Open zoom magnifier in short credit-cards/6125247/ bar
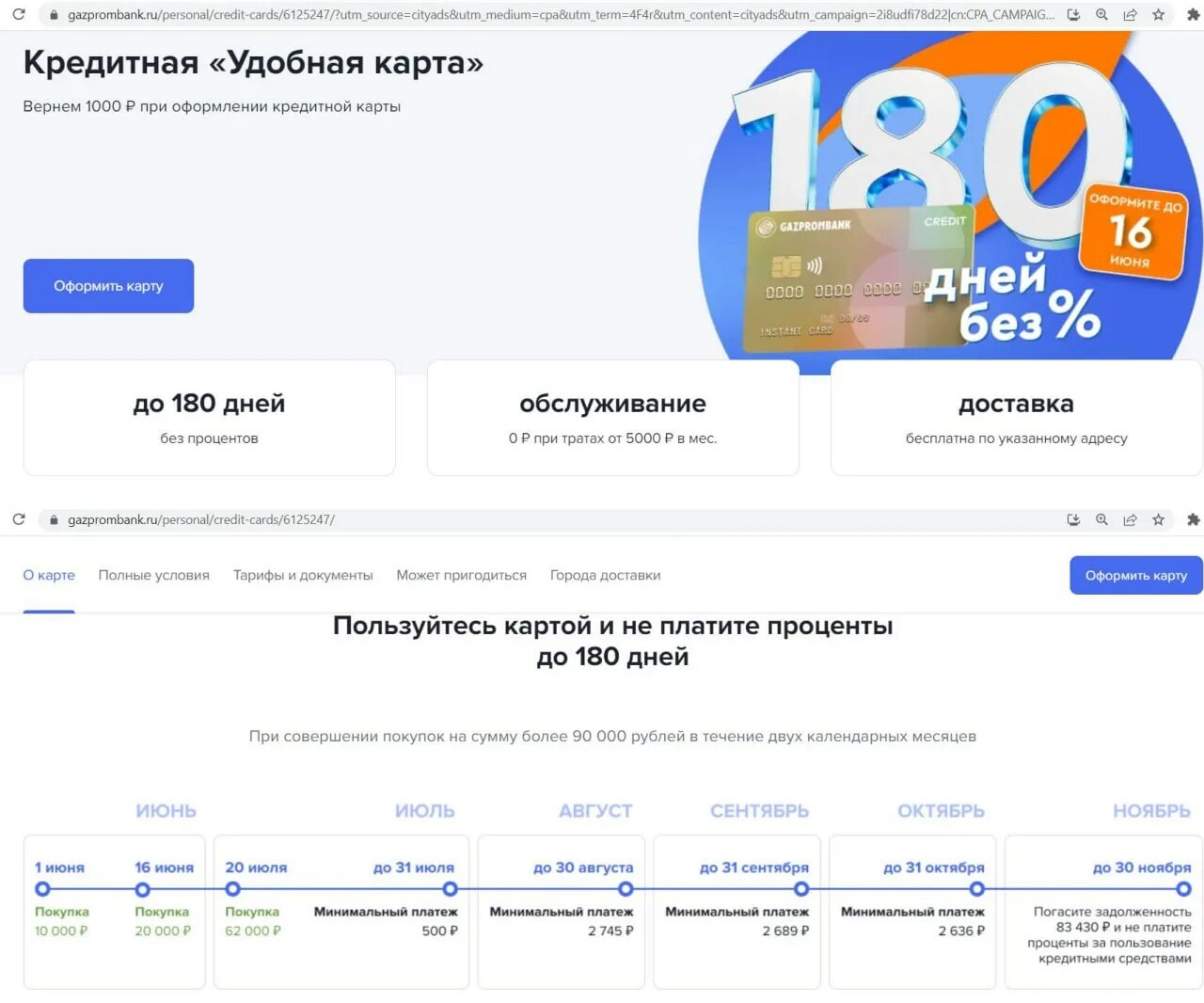 click(x=1101, y=519)
